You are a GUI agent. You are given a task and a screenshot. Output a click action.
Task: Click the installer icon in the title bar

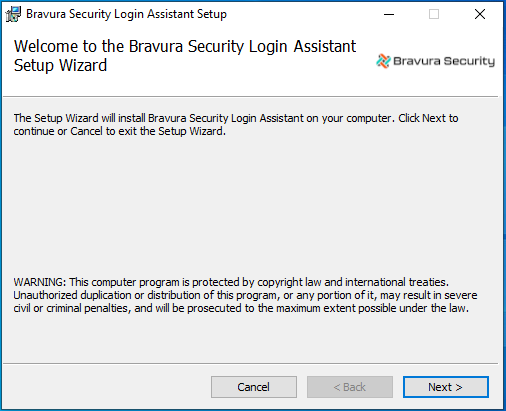[x=13, y=14]
